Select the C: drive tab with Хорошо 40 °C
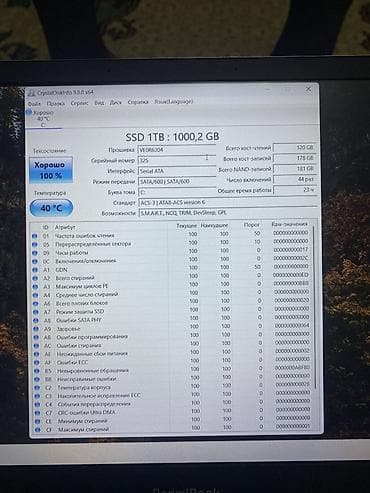This screenshot has width=370, height=493. tap(43, 119)
